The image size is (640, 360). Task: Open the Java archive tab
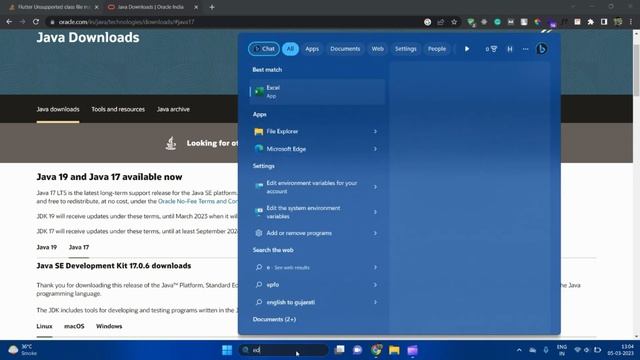(x=173, y=109)
